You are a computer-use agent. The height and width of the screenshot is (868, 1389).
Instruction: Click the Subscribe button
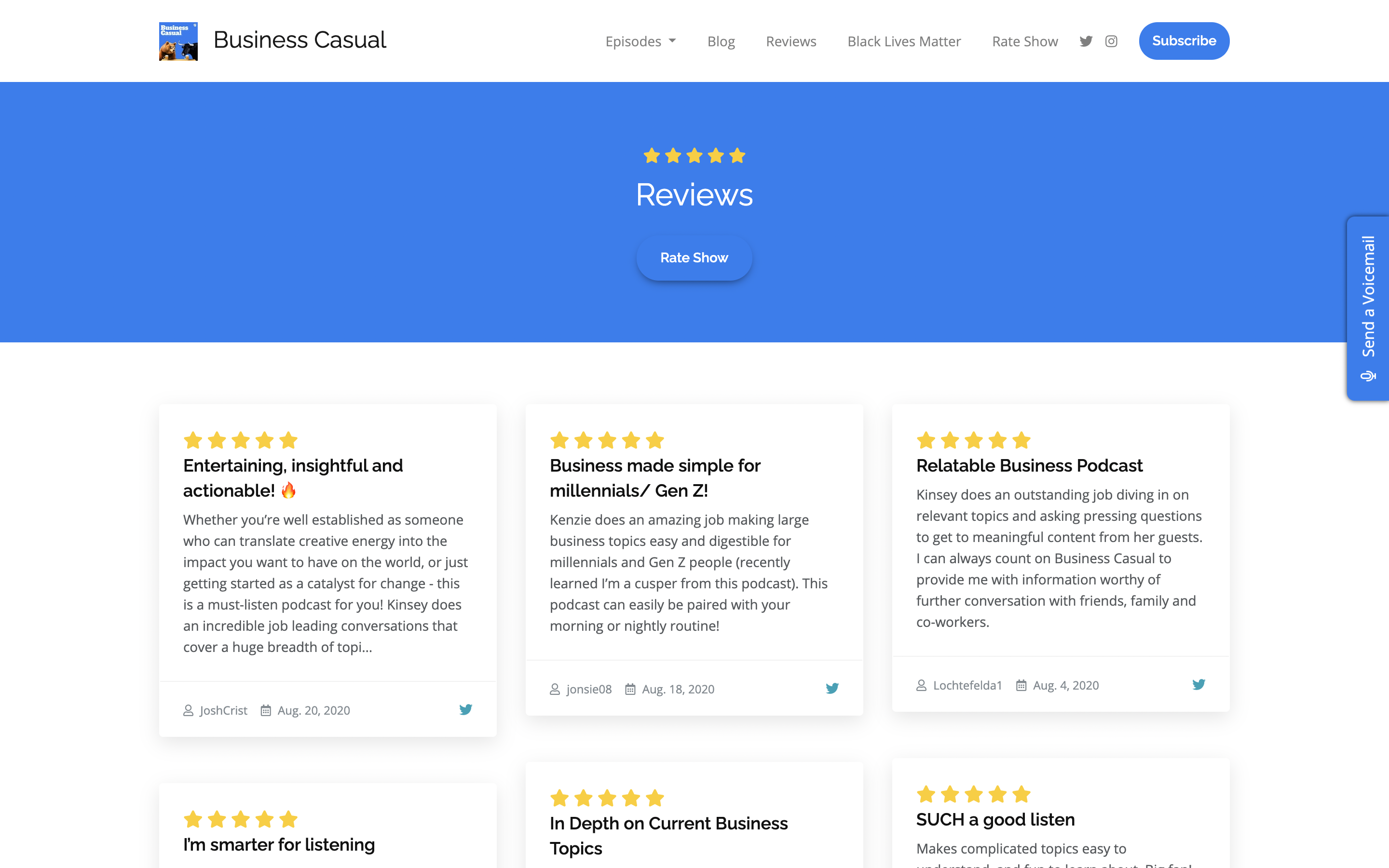[x=1184, y=41]
